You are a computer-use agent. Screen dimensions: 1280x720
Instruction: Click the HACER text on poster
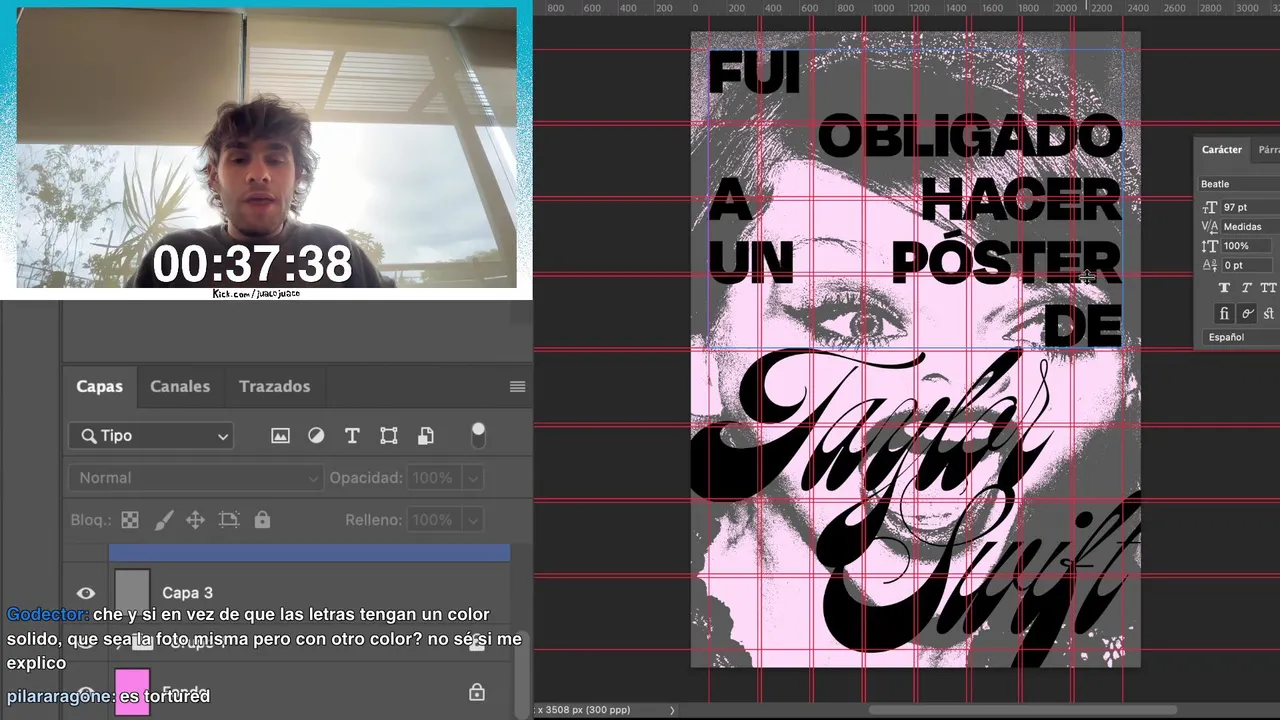pyautogui.click(x=1021, y=200)
